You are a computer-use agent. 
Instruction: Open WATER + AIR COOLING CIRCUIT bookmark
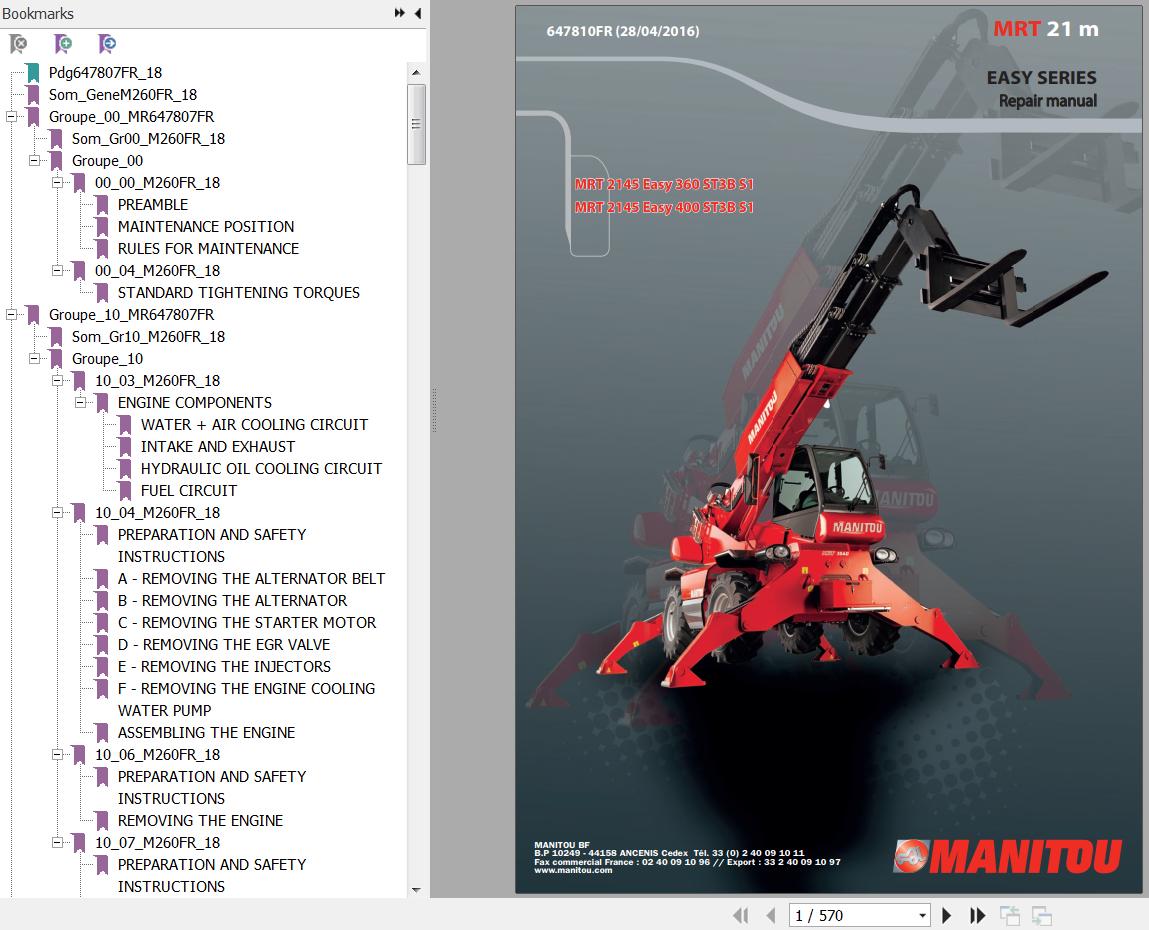254,424
